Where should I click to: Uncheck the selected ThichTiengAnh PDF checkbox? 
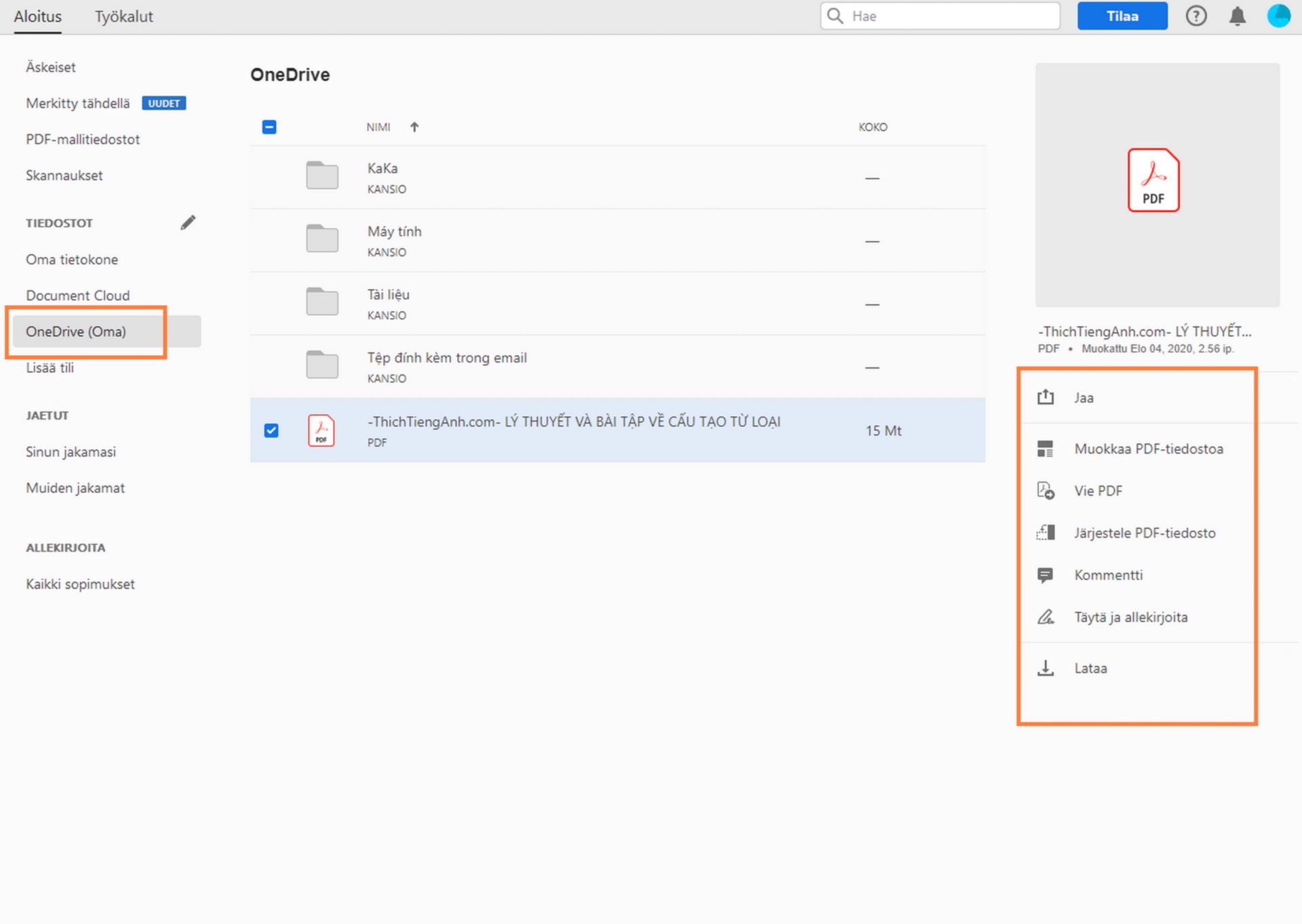click(271, 430)
